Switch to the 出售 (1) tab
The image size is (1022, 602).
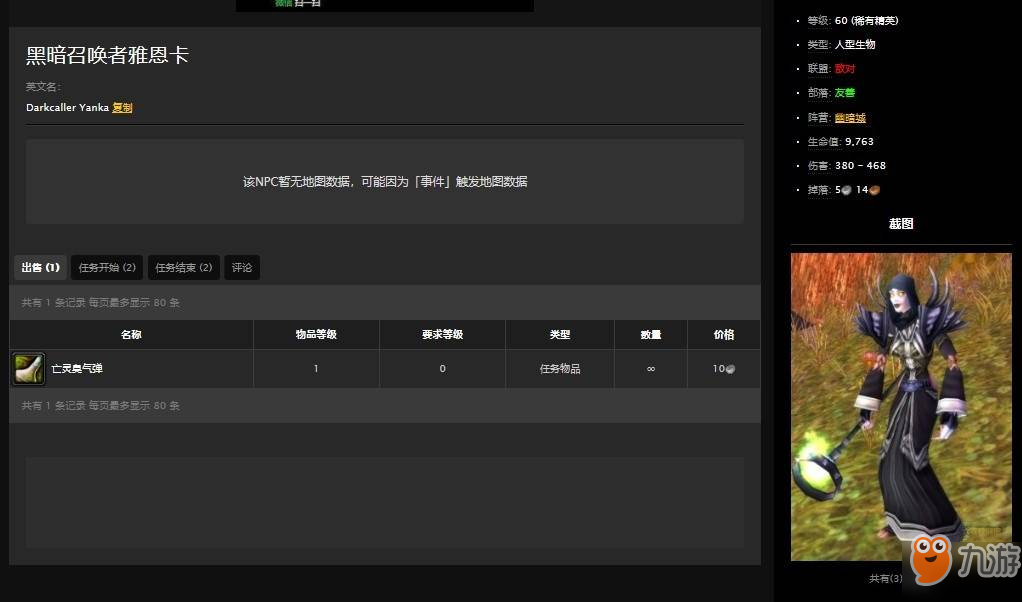40,268
